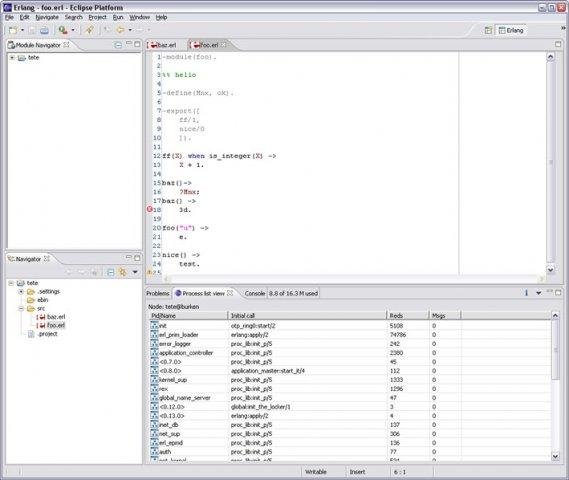Click the Open Perspective icon
This screenshot has height=480, width=569.
[x=488, y=30]
